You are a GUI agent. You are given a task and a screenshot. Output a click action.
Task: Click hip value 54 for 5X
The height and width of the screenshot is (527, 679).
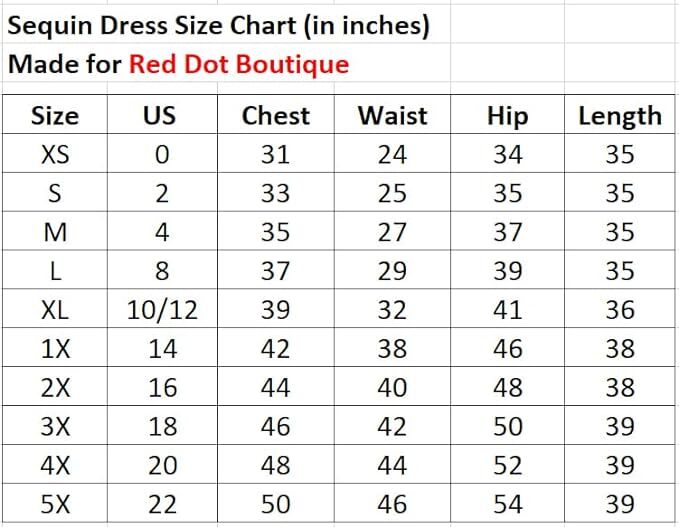(x=508, y=503)
